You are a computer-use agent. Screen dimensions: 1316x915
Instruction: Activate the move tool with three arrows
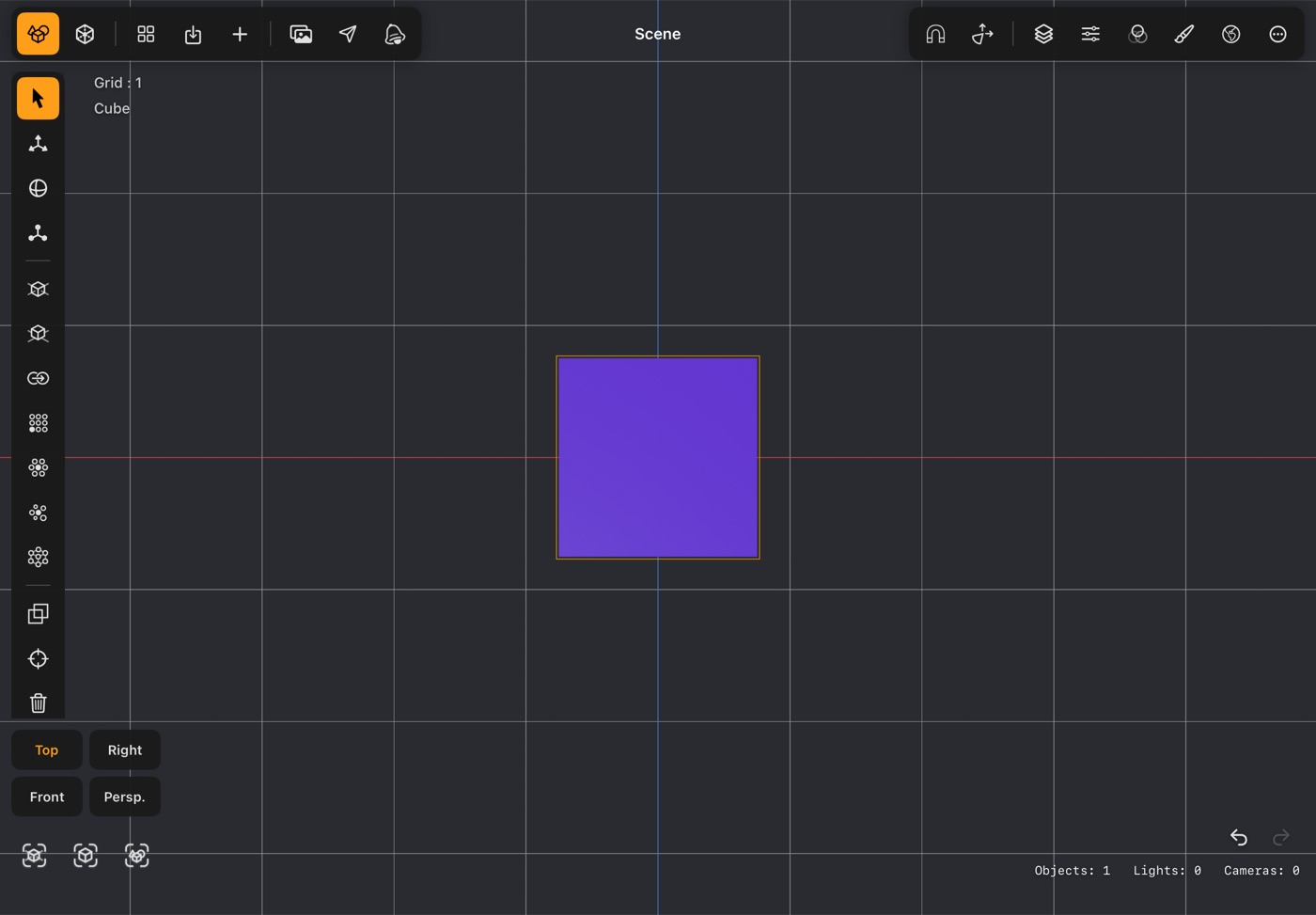pos(38,143)
